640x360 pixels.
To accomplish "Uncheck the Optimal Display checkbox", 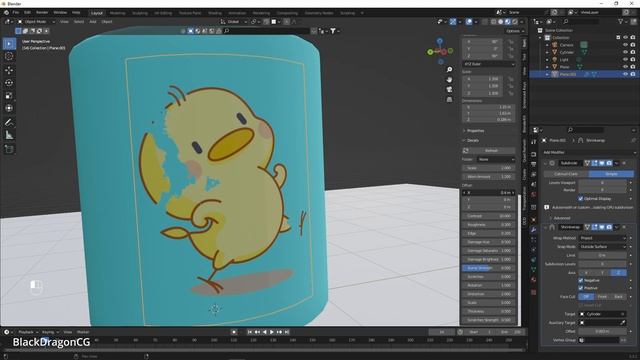I will (581, 198).
